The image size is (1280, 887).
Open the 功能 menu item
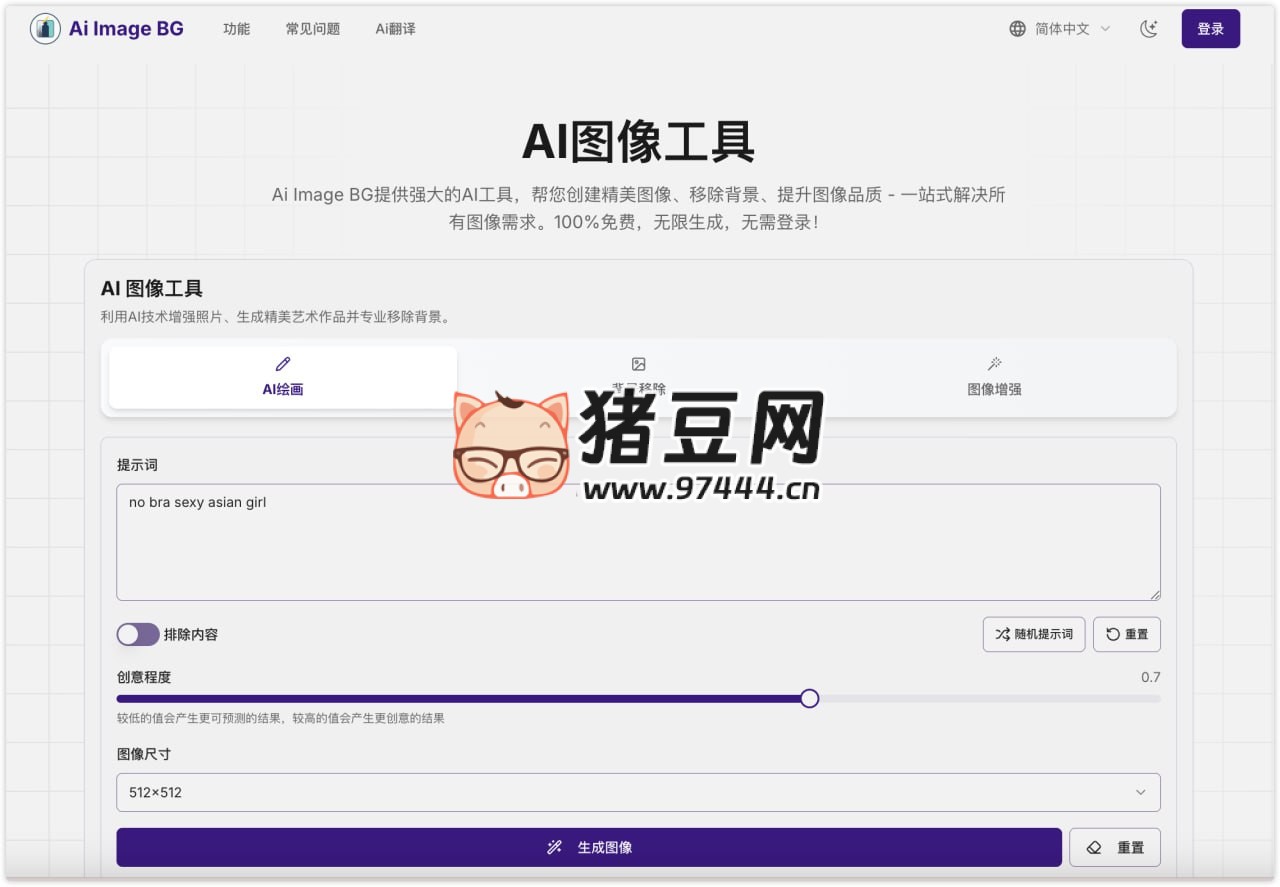236,29
